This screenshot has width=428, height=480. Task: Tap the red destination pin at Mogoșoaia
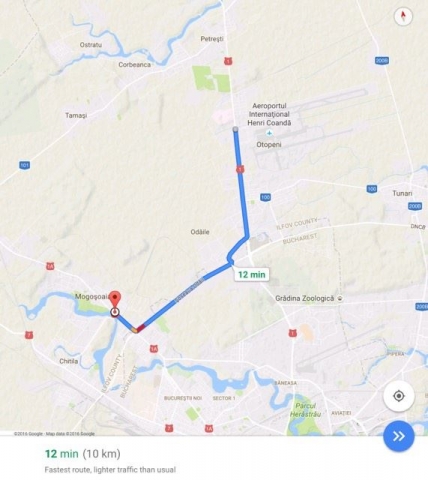pos(115,299)
